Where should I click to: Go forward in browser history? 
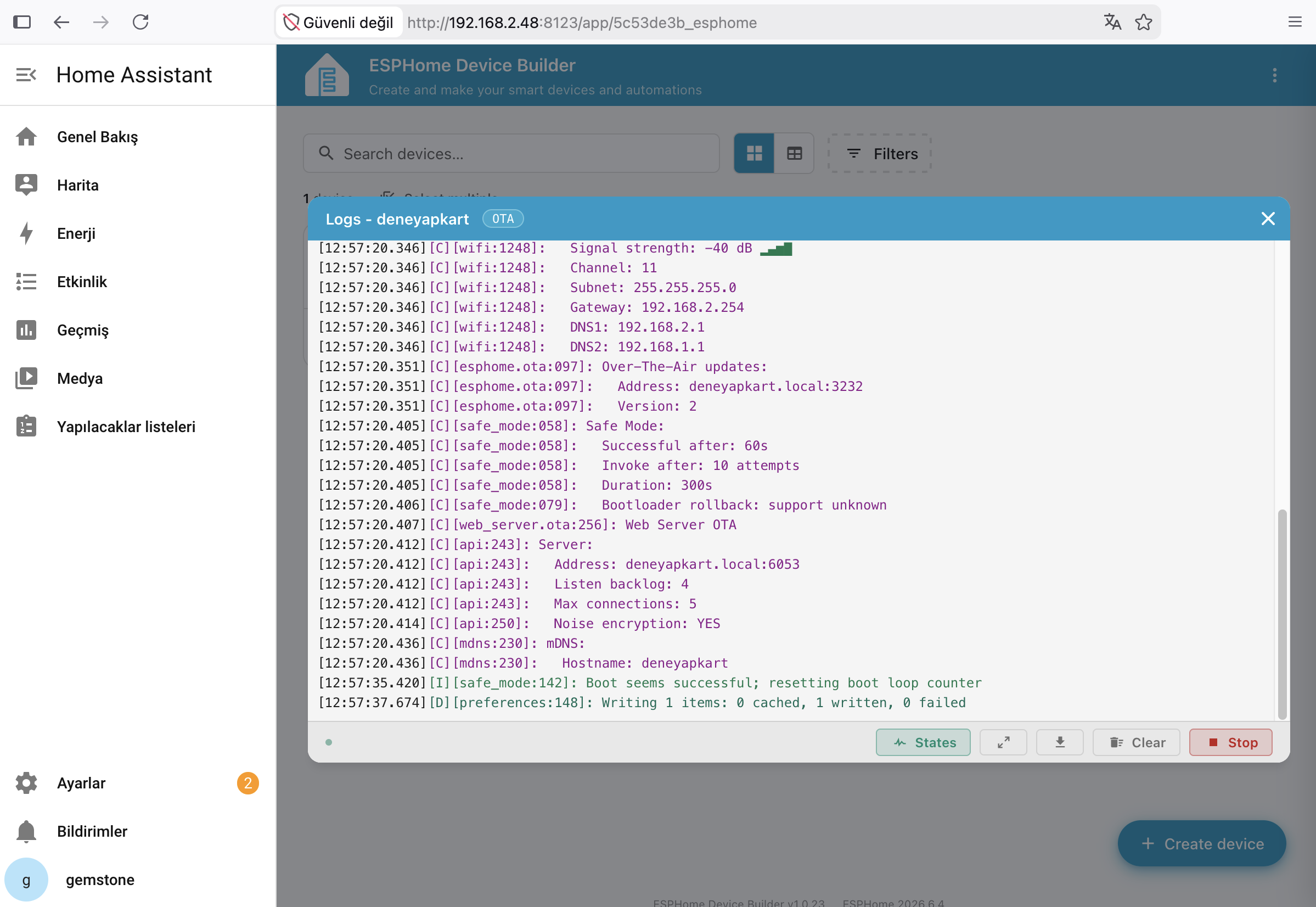pyautogui.click(x=100, y=22)
